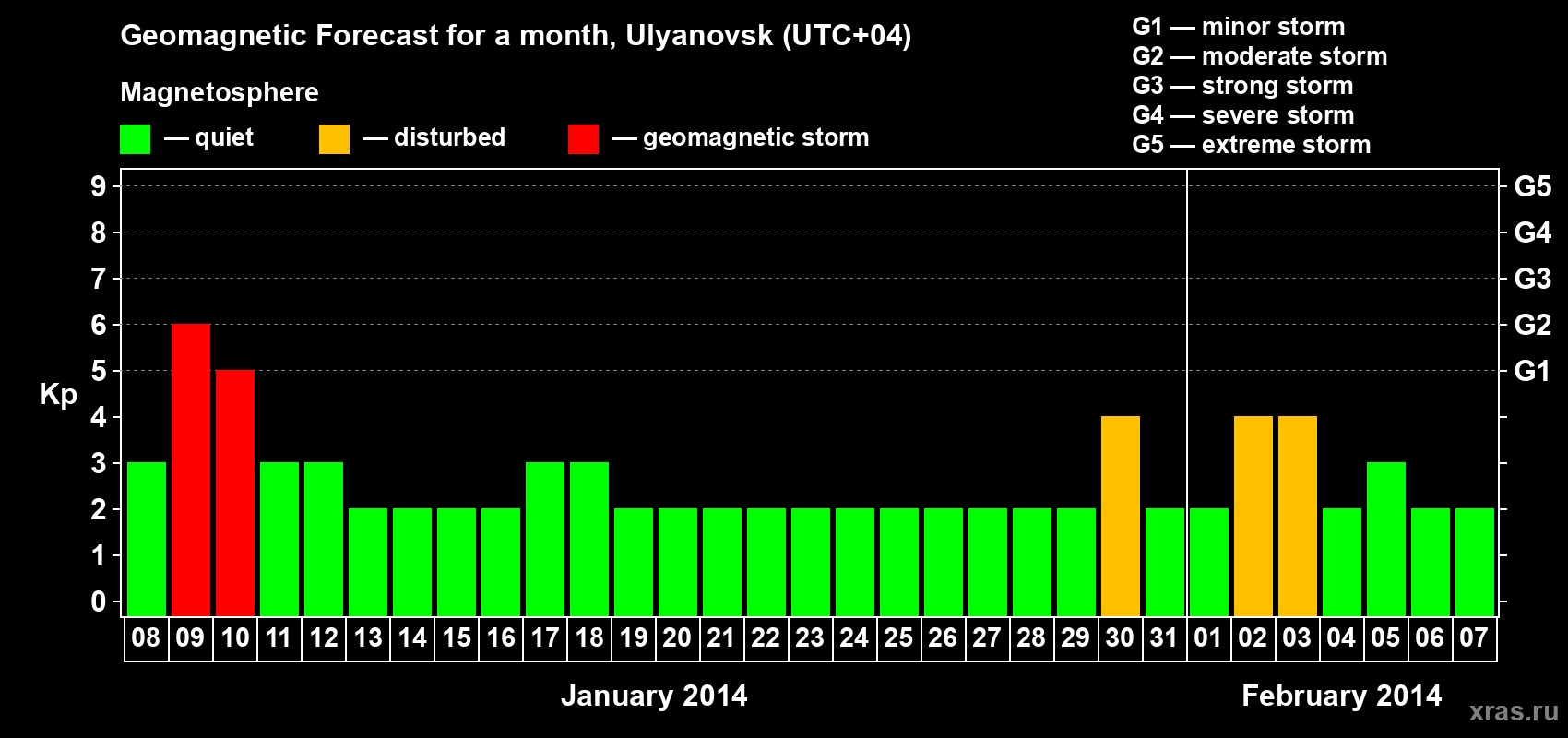Click the G1 right axis label
The image size is (1568, 738).
(1533, 371)
